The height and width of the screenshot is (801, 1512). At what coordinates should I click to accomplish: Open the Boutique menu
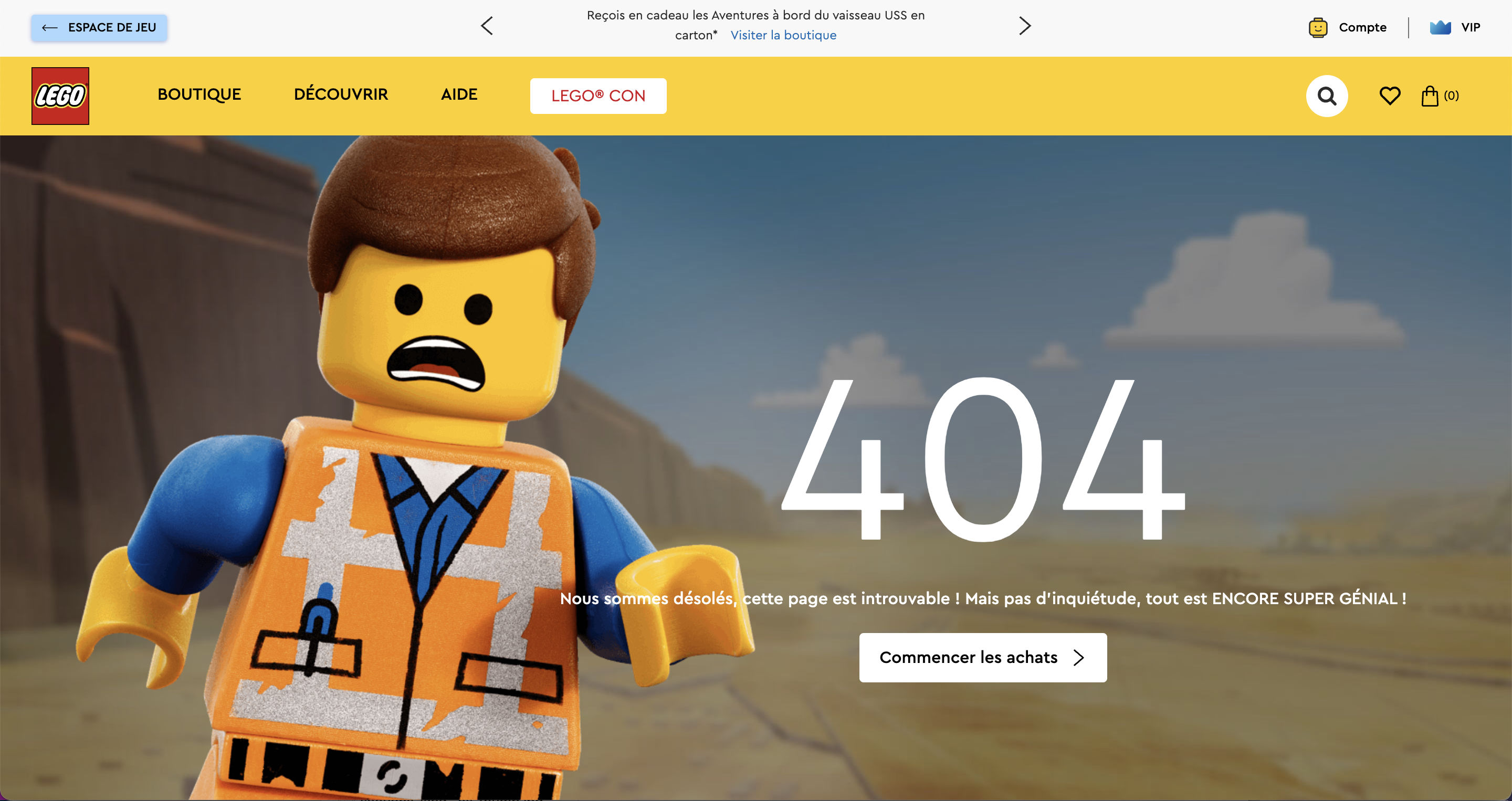coord(199,94)
